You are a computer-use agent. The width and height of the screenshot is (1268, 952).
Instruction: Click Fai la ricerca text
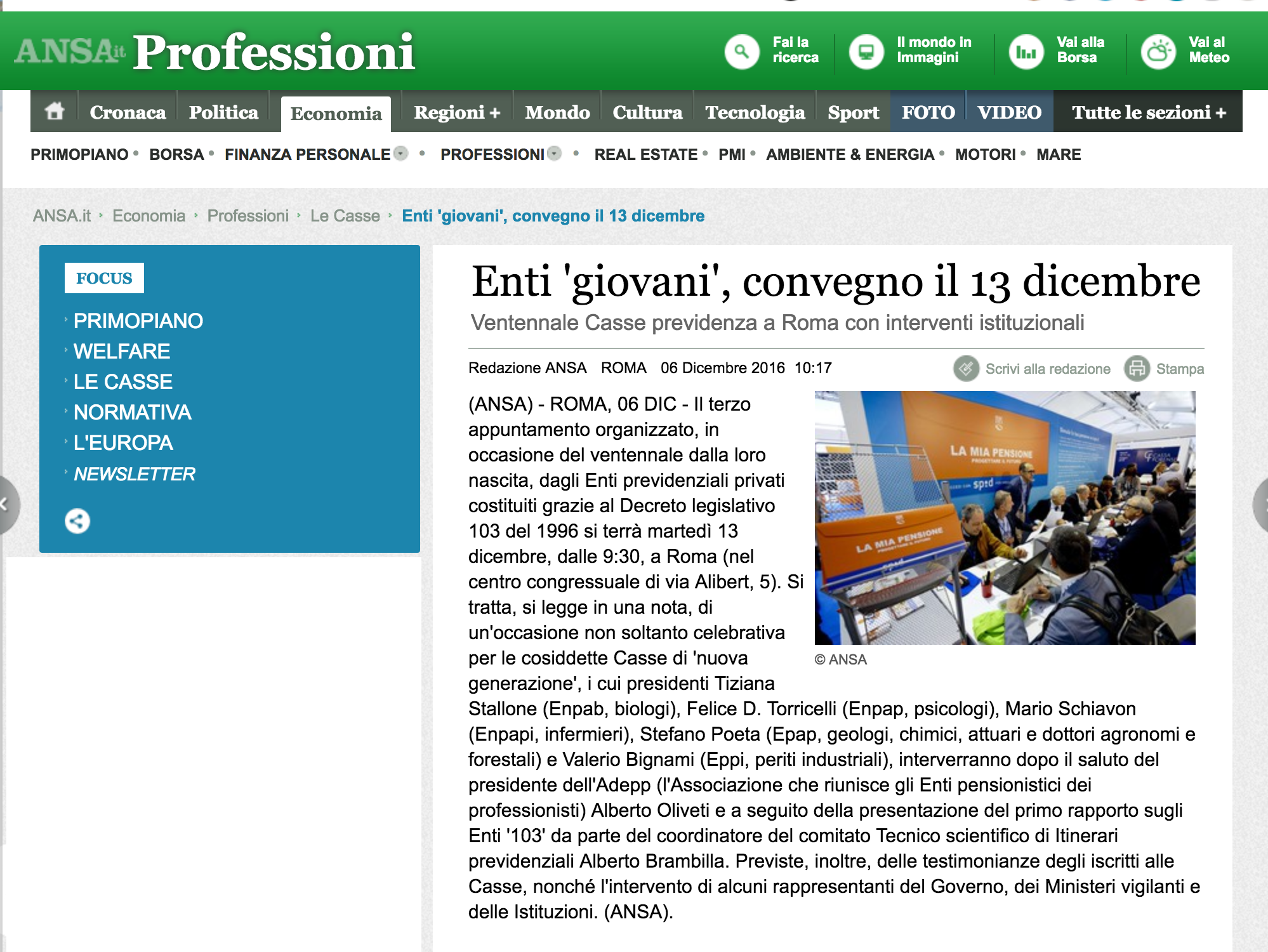[x=795, y=50]
